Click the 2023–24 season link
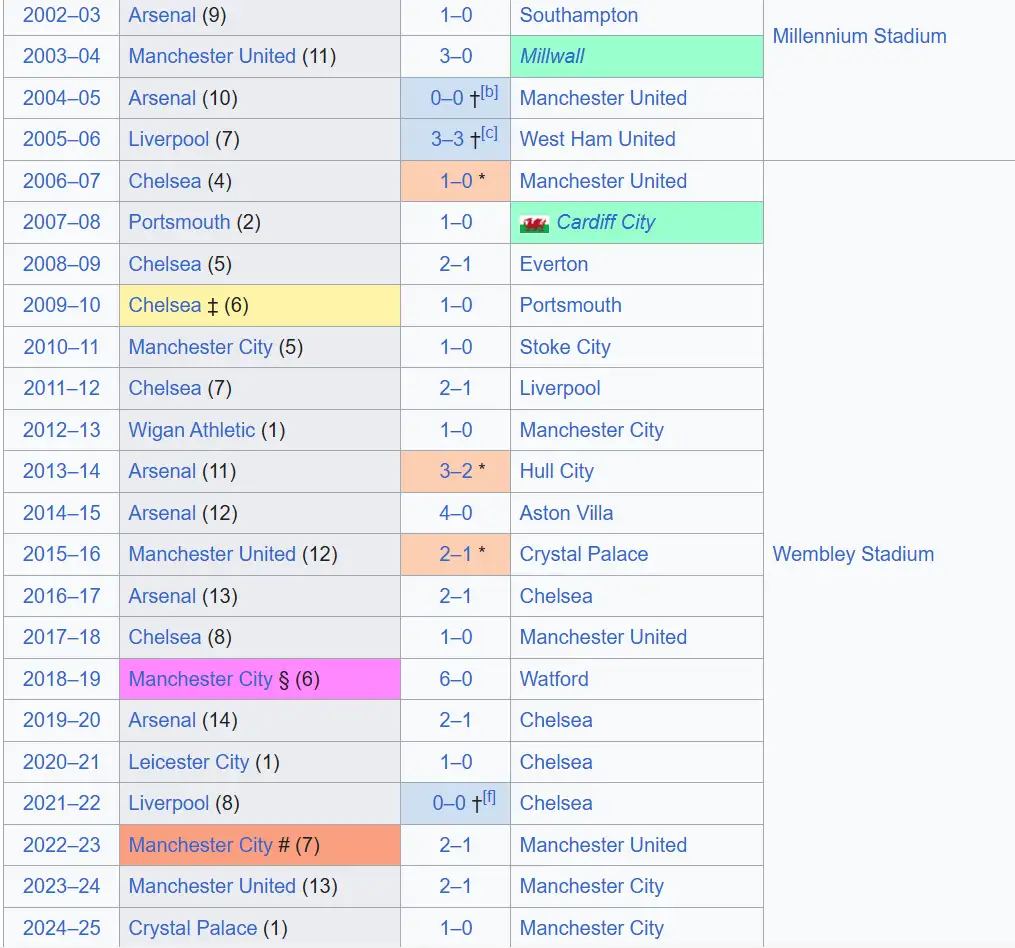The height and width of the screenshot is (948, 1015). 61,886
